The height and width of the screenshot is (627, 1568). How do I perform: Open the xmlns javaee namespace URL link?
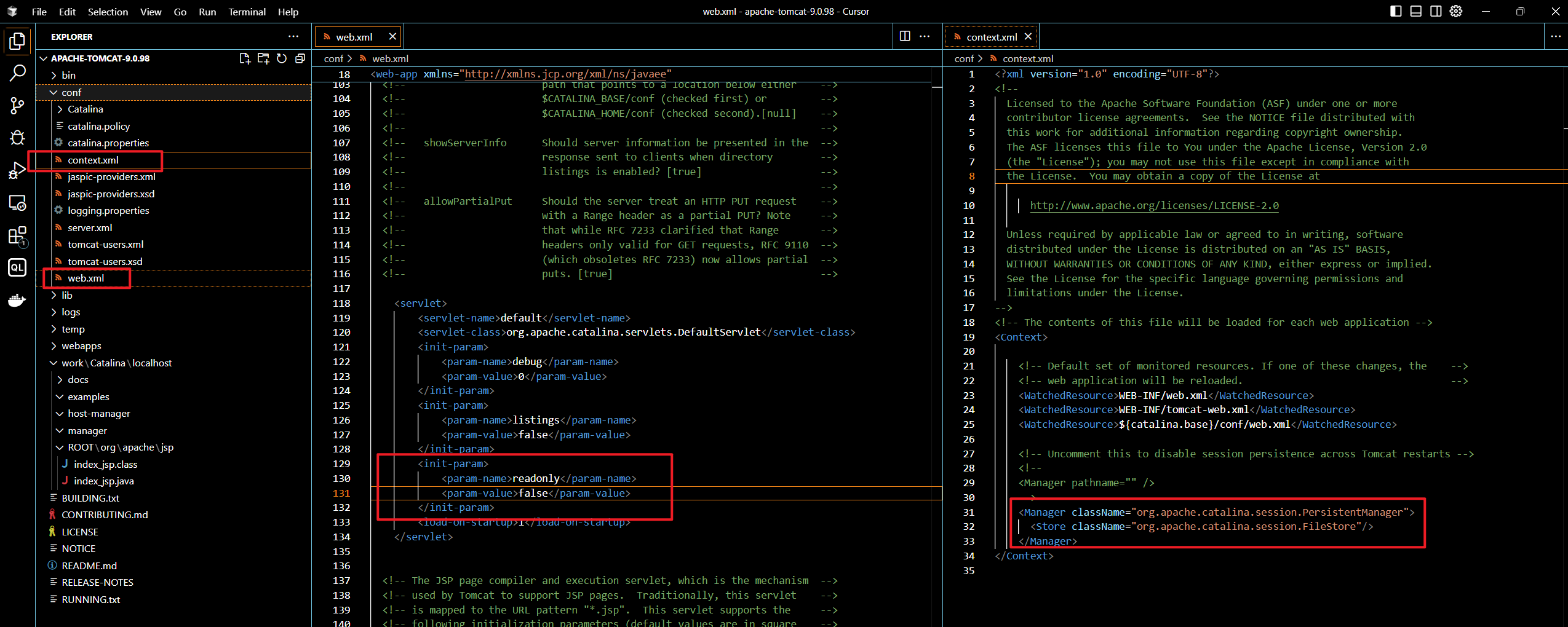pyautogui.click(x=565, y=74)
